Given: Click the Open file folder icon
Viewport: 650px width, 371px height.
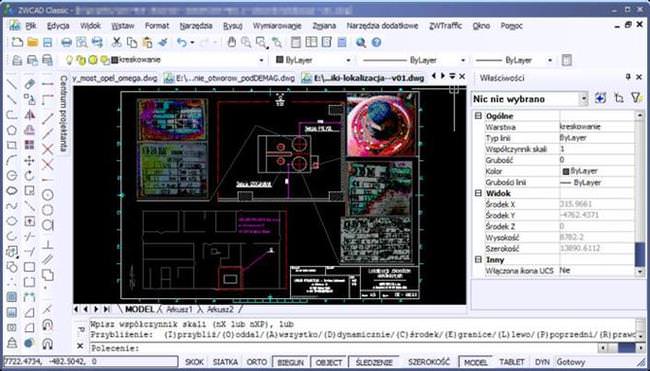Looking at the screenshot, I should pyautogui.click(x=32, y=42).
